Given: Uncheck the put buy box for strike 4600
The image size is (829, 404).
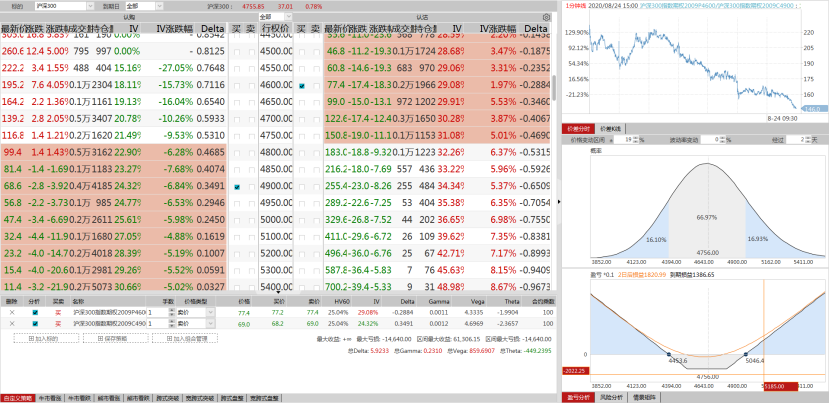Looking at the screenshot, I should 302,86.
